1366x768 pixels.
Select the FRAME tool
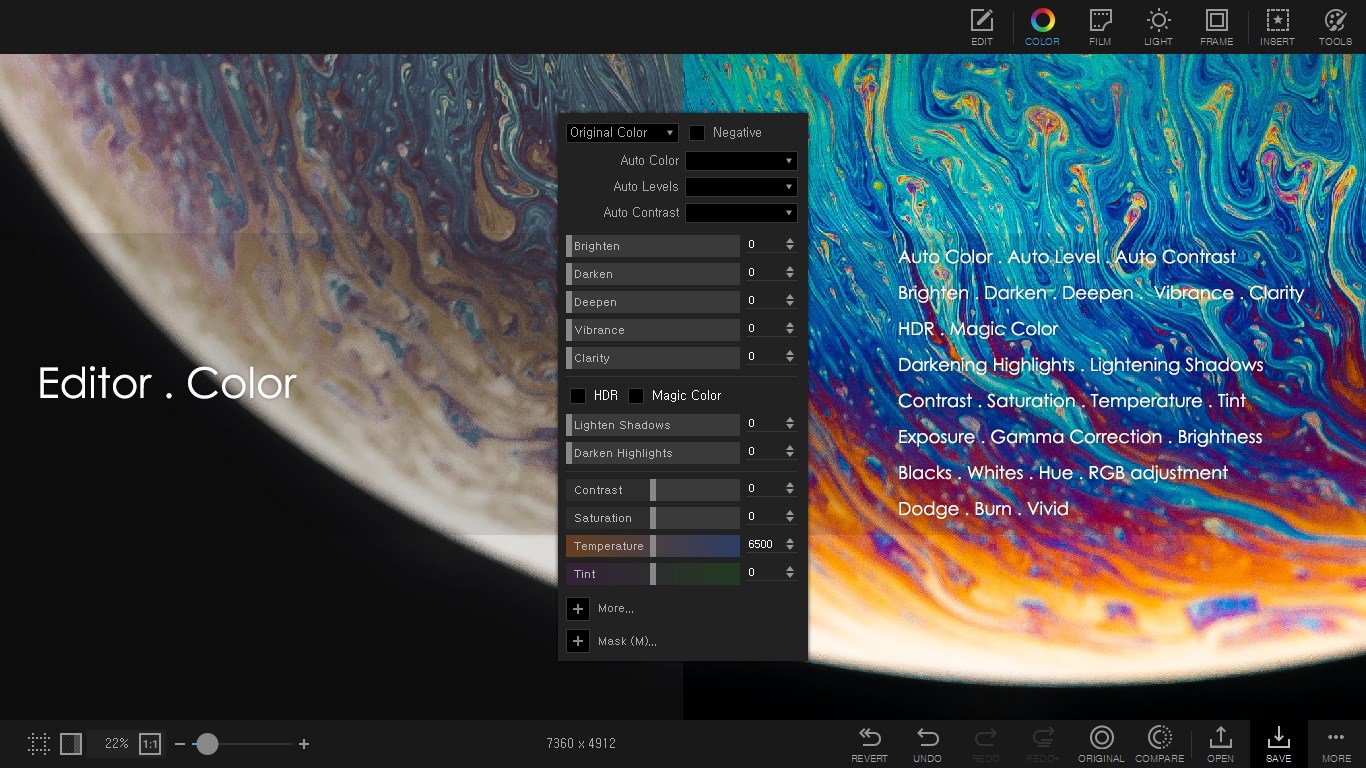pos(1216,27)
